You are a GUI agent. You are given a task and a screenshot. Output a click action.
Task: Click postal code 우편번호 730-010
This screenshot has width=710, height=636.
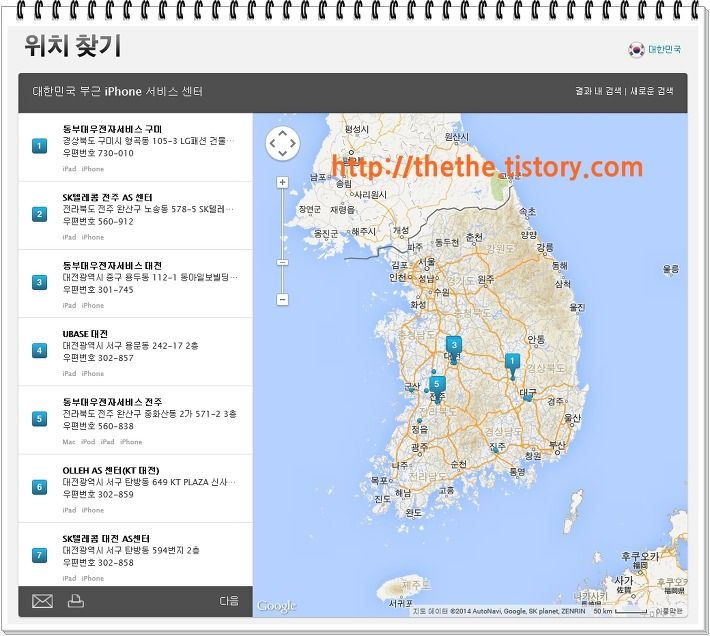click(98, 153)
